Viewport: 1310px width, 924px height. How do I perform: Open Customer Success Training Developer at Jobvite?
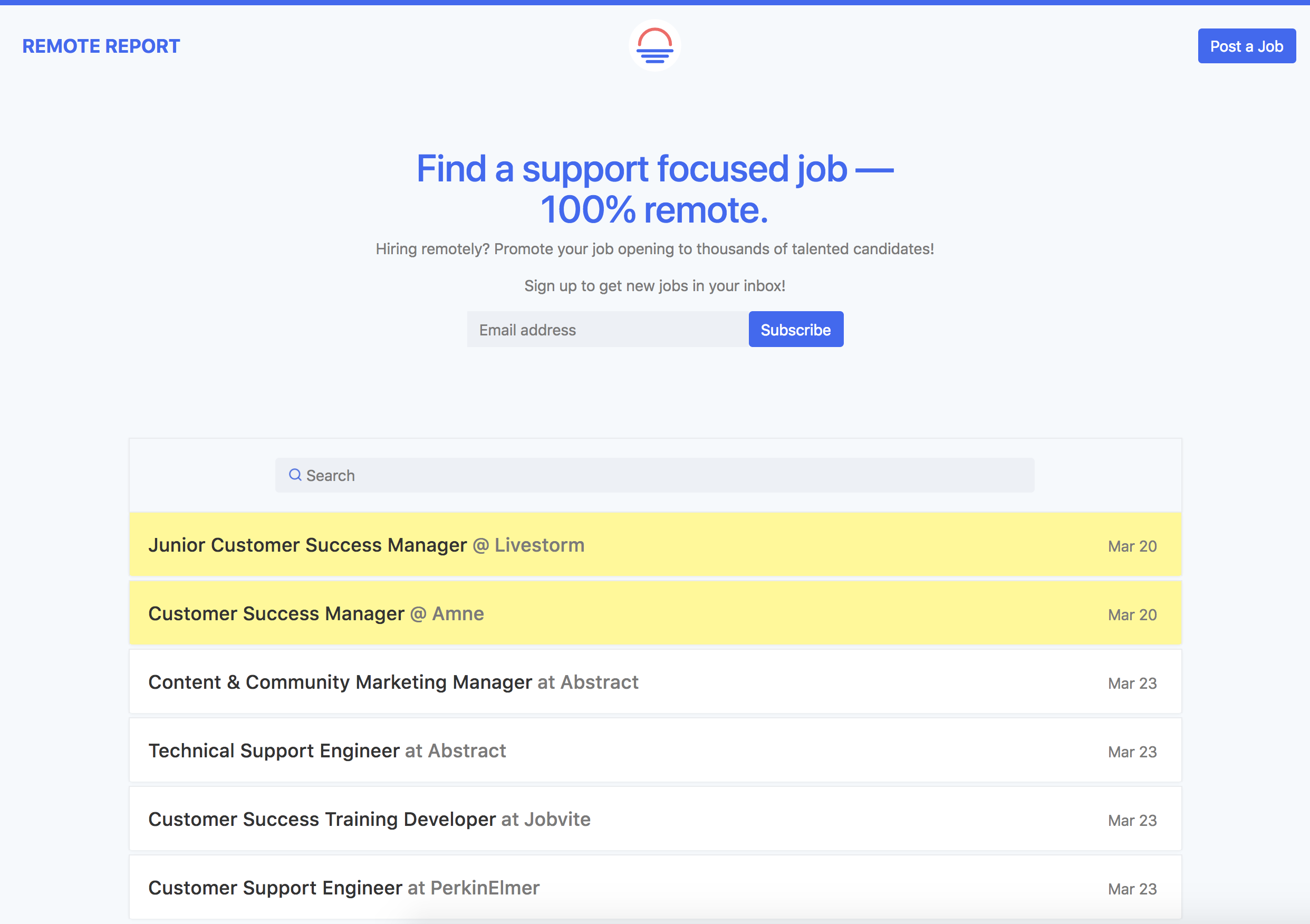click(x=655, y=819)
